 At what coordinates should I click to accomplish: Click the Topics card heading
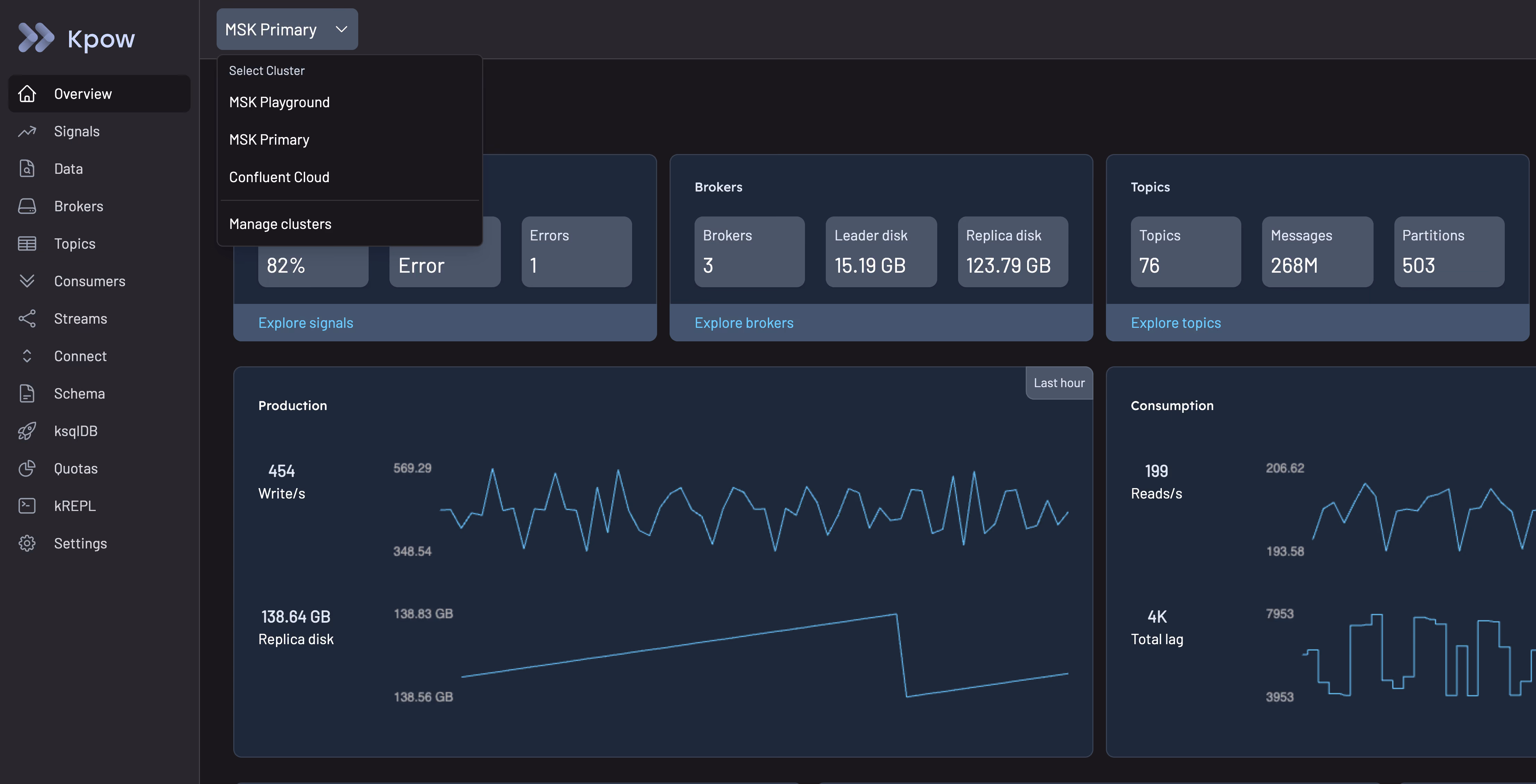click(1150, 187)
